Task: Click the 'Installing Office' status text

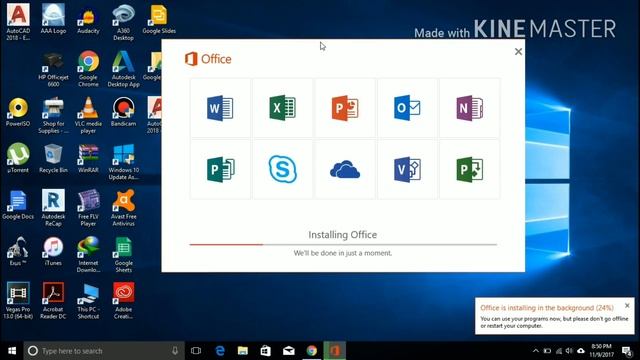Action: (x=342, y=235)
